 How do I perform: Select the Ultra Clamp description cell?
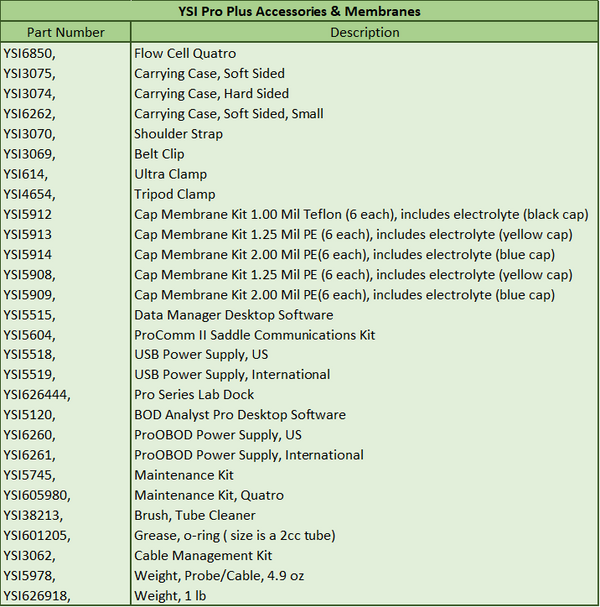coord(364,174)
